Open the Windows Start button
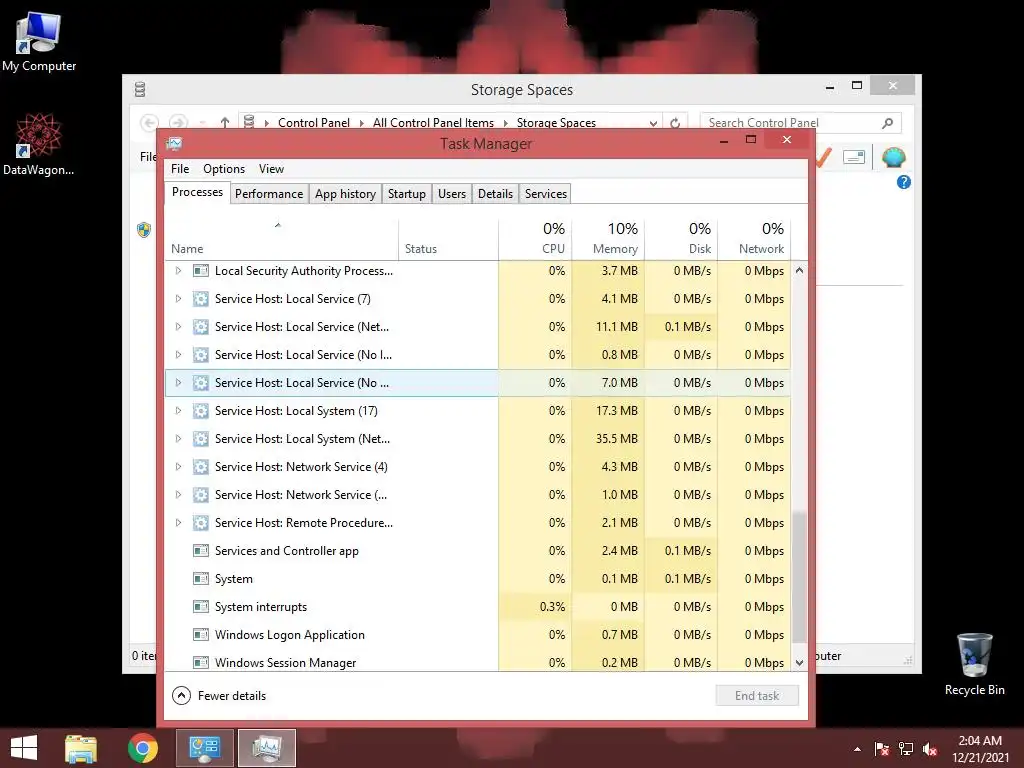 (x=24, y=748)
